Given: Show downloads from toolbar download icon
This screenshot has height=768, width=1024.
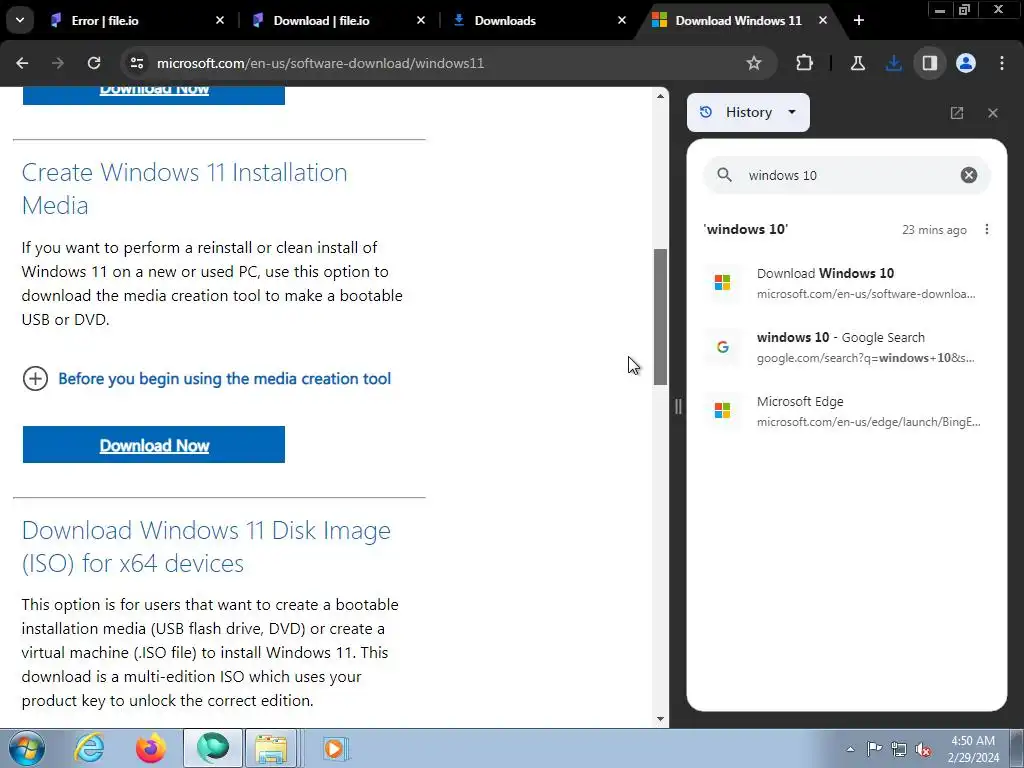Looking at the screenshot, I should click(893, 63).
